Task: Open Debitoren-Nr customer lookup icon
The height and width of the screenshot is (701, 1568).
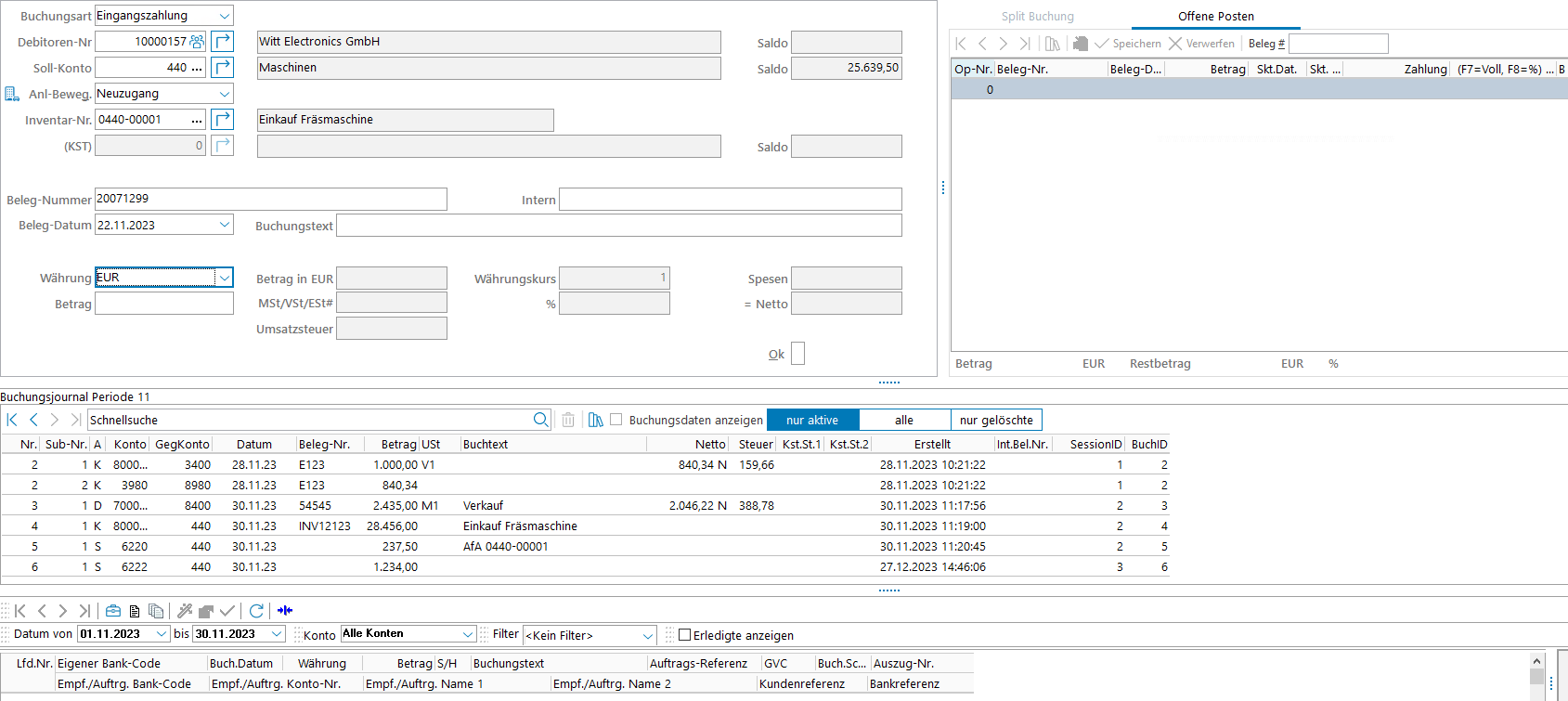Action: point(197,42)
